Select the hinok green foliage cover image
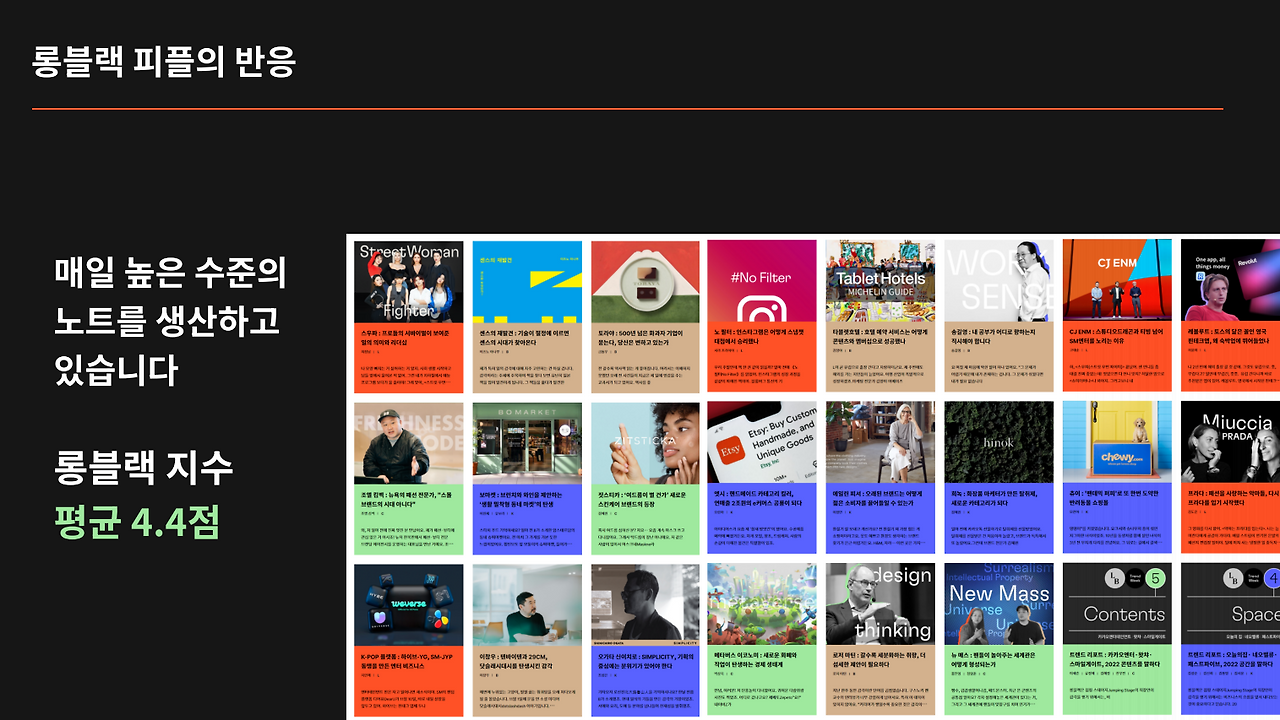The height and width of the screenshot is (720, 1280). pyautogui.click(x=999, y=443)
